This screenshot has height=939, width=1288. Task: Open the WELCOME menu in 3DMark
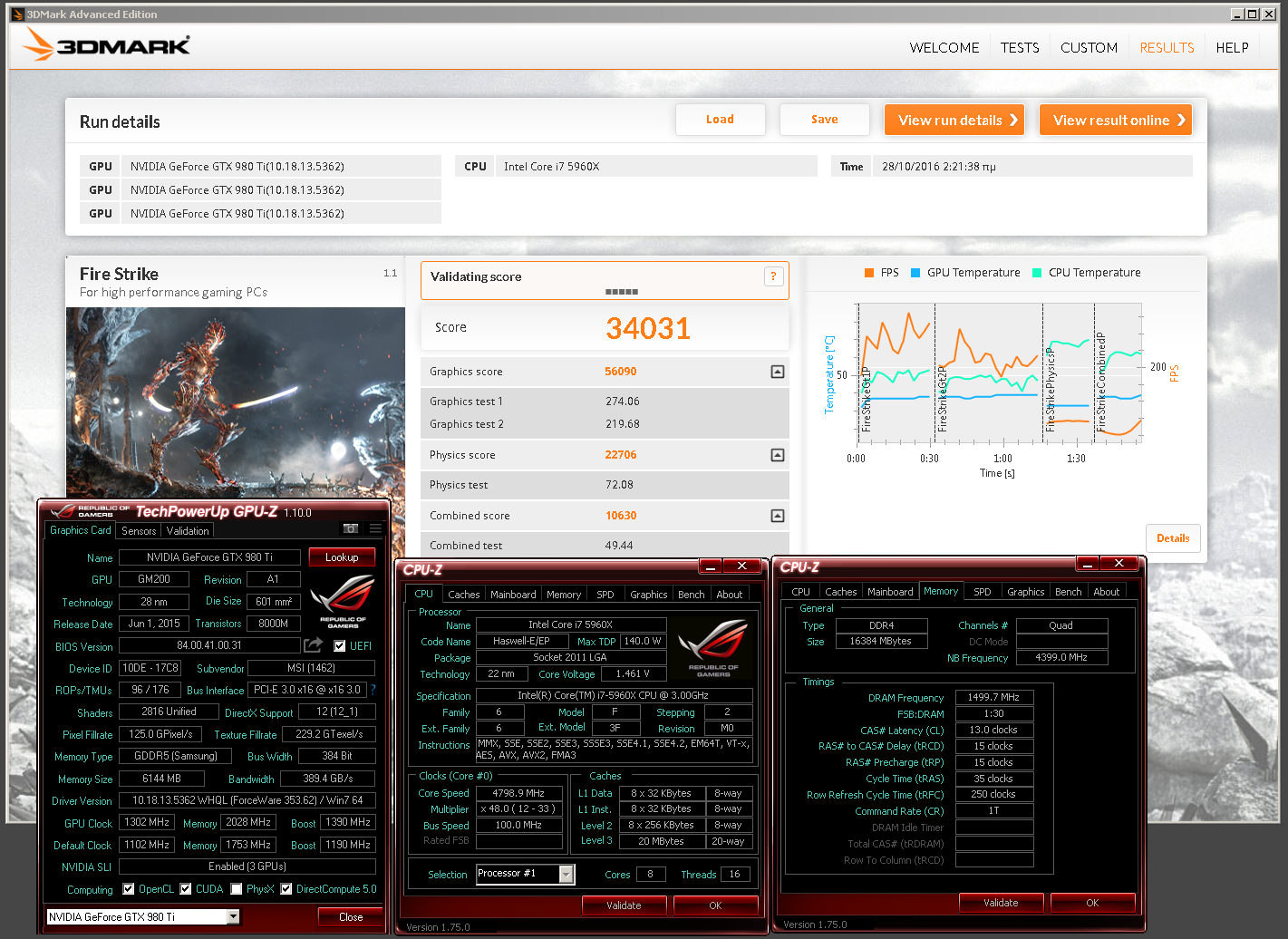click(x=944, y=48)
